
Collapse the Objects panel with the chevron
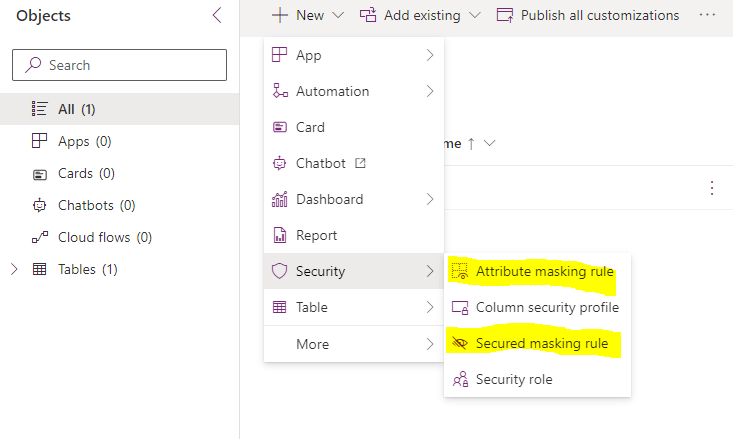coord(217,15)
